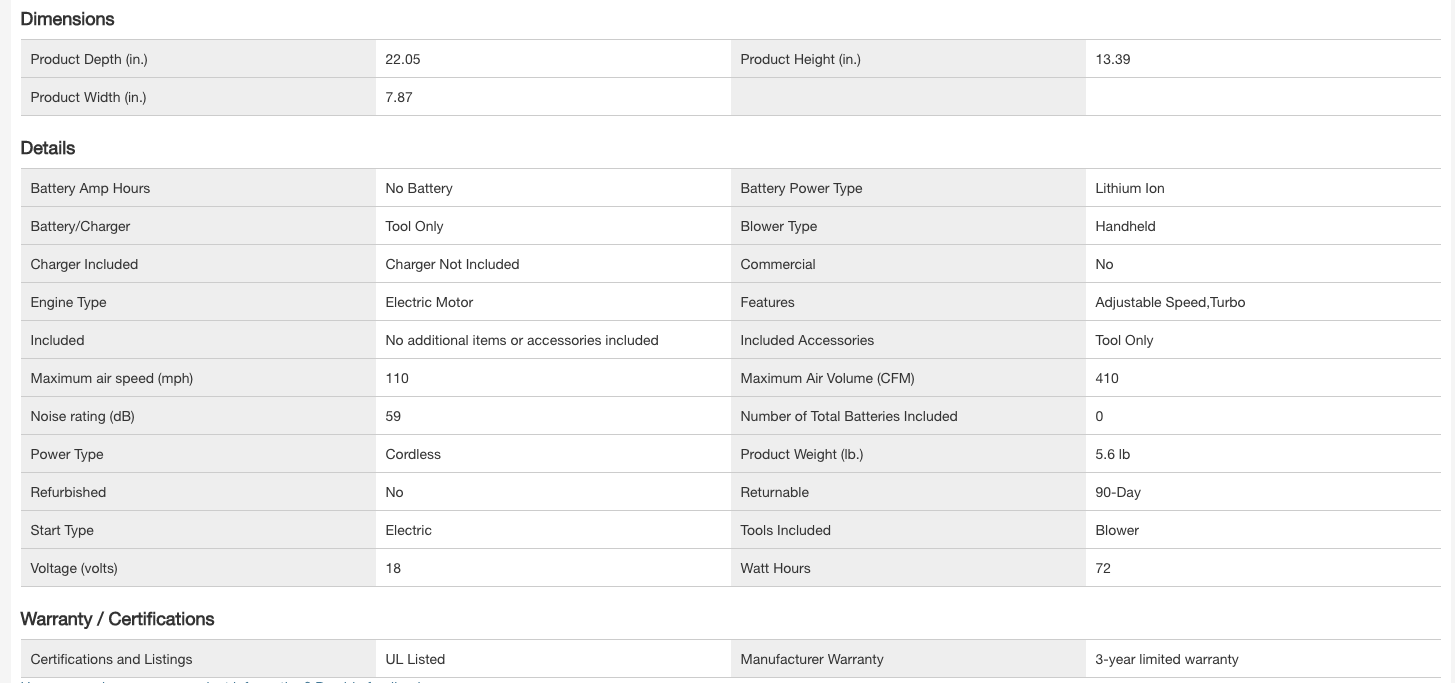
Task: Click the Dimensions section heading
Action: point(67,19)
